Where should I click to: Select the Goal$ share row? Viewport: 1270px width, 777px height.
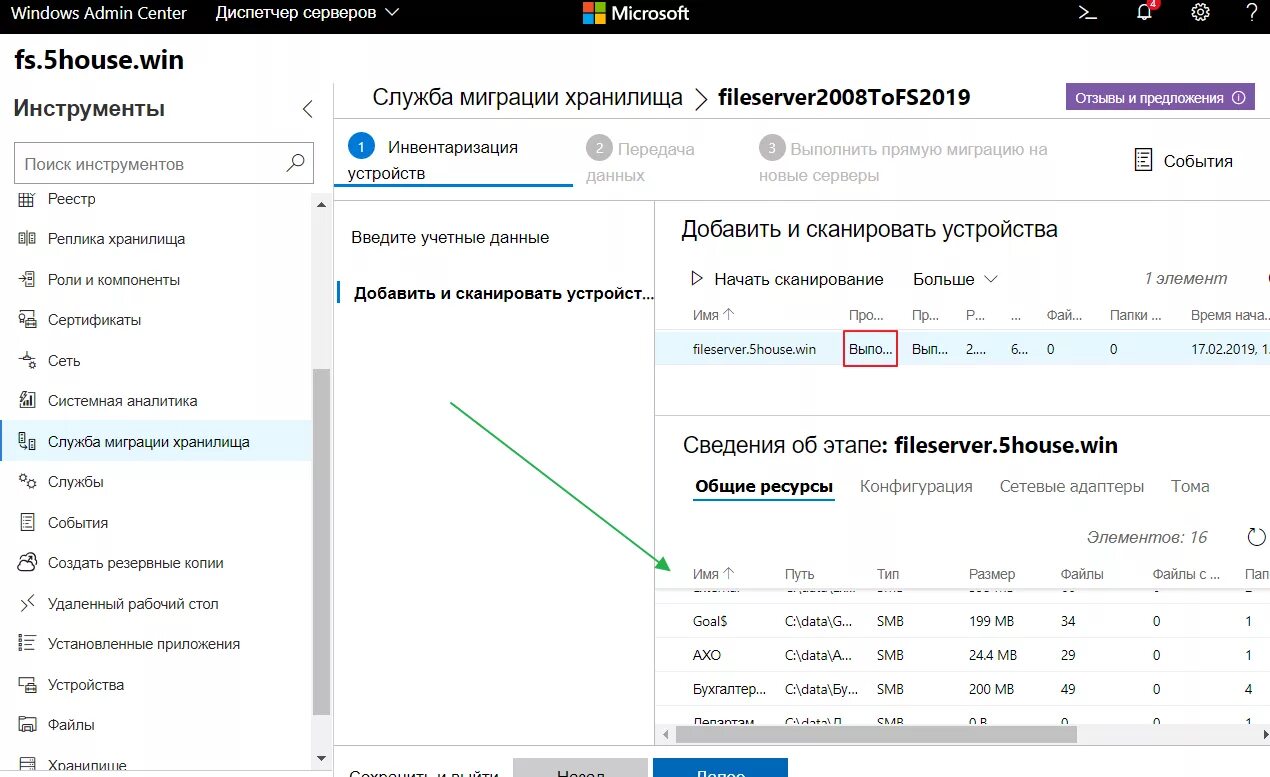pos(962,621)
